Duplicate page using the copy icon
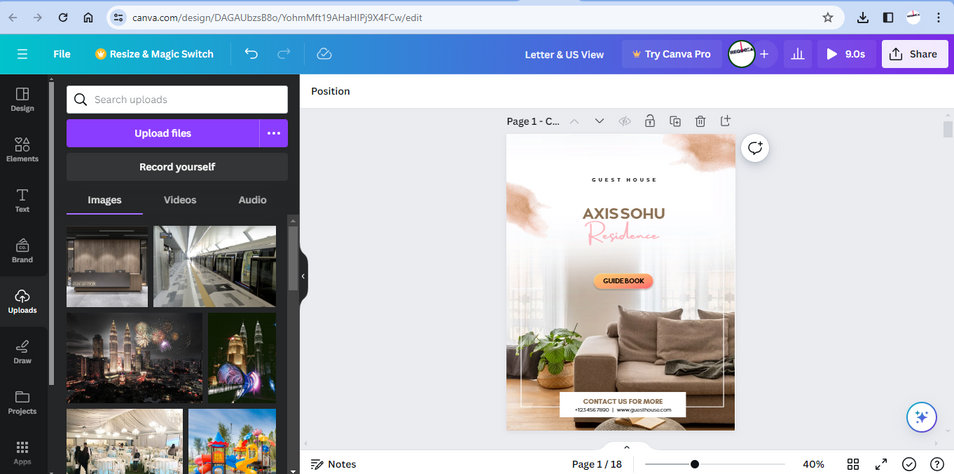Image resolution: width=954 pixels, height=474 pixels. tap(675, 121)
